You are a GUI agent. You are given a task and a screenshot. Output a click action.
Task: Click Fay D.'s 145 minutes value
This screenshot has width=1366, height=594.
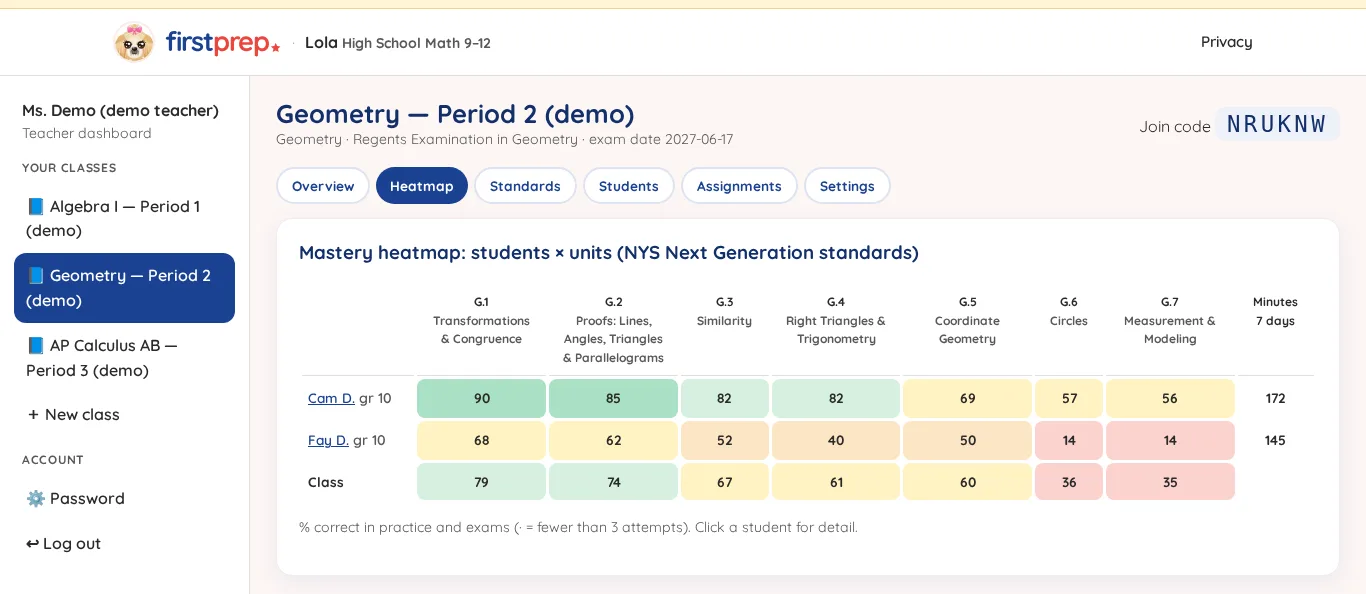tap(1275, 440)
